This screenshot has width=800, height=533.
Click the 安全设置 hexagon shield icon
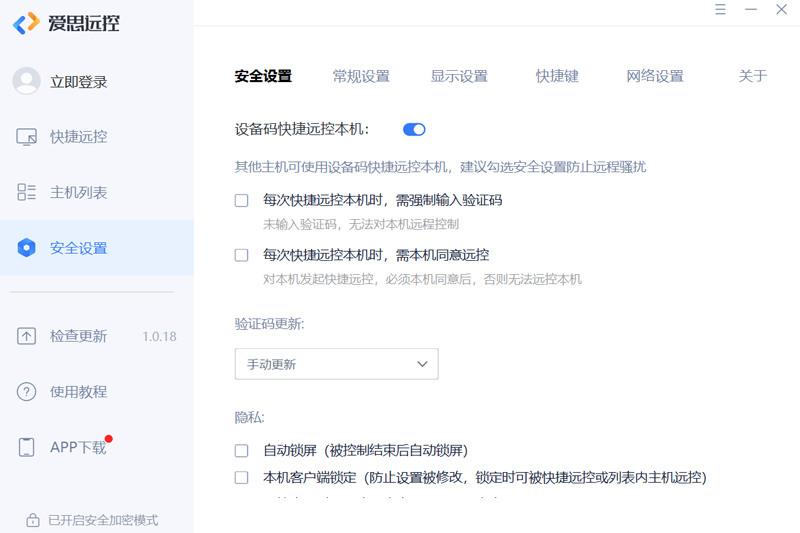click(x=27, y=248)
